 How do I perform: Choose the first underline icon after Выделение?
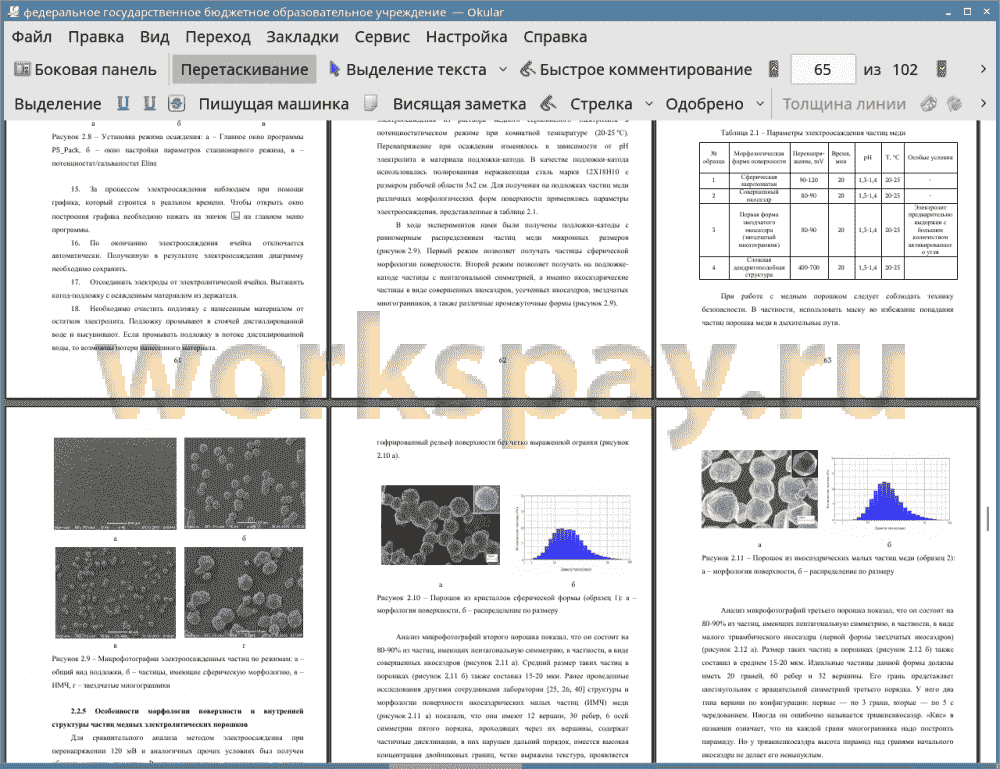pyautogui.click(x=123, y=103)
